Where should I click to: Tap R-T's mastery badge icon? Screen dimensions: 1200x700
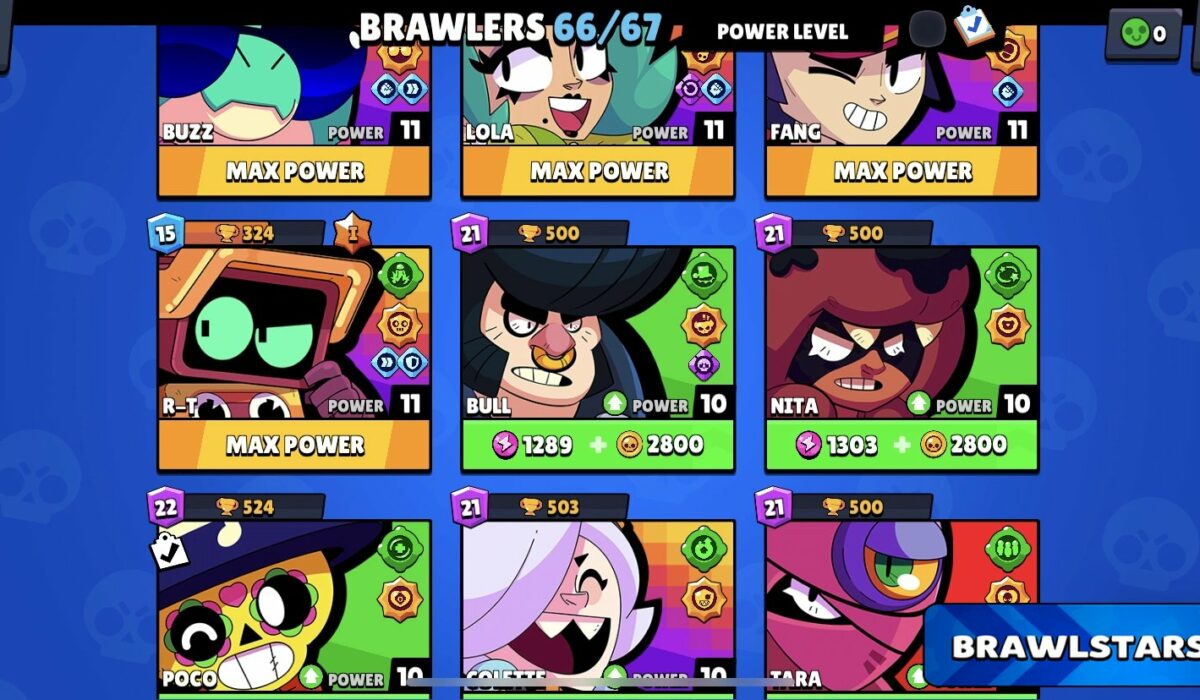coord(352,232)
